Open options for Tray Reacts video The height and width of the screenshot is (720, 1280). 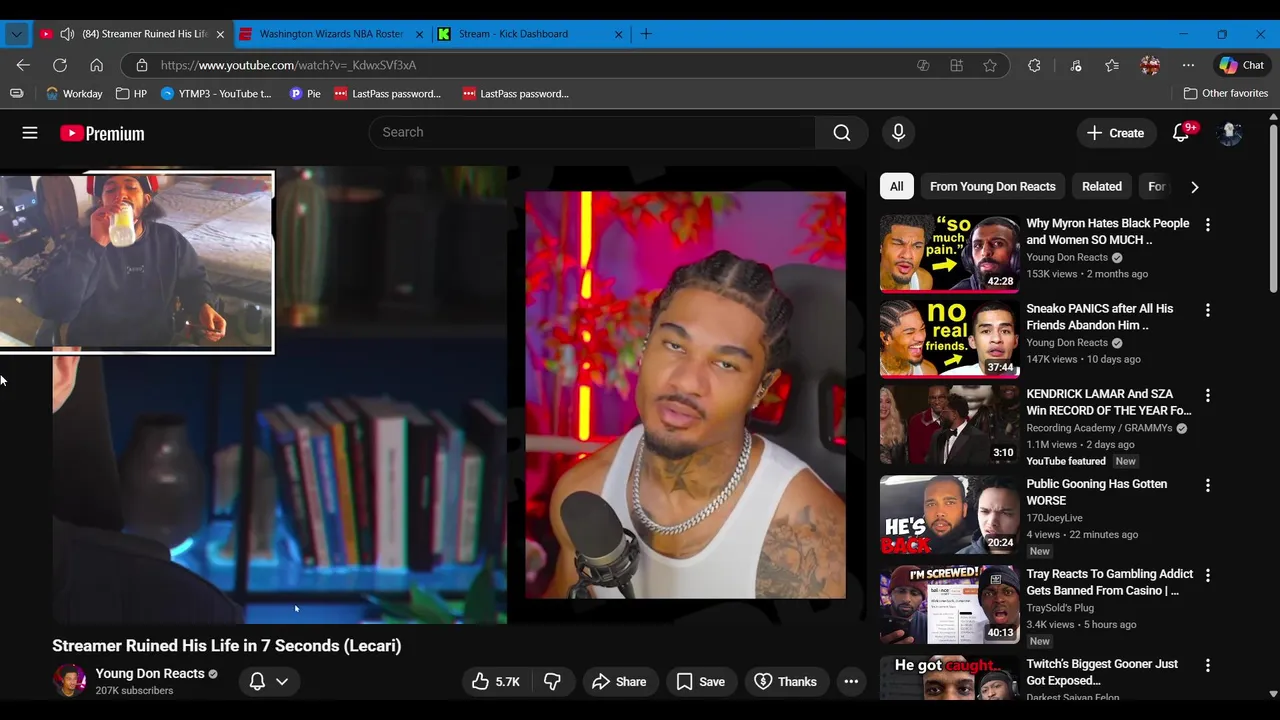pyautogui.click(x=1207, y=575)
